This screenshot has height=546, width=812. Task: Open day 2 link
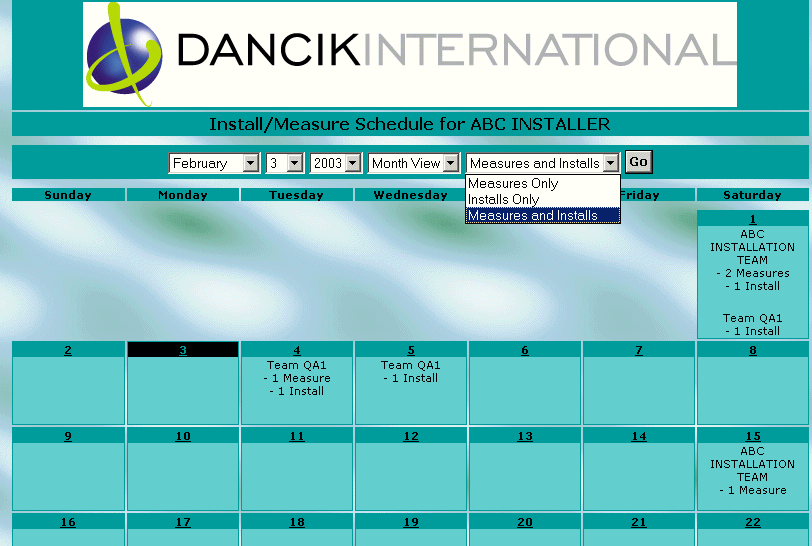[68, 350]
